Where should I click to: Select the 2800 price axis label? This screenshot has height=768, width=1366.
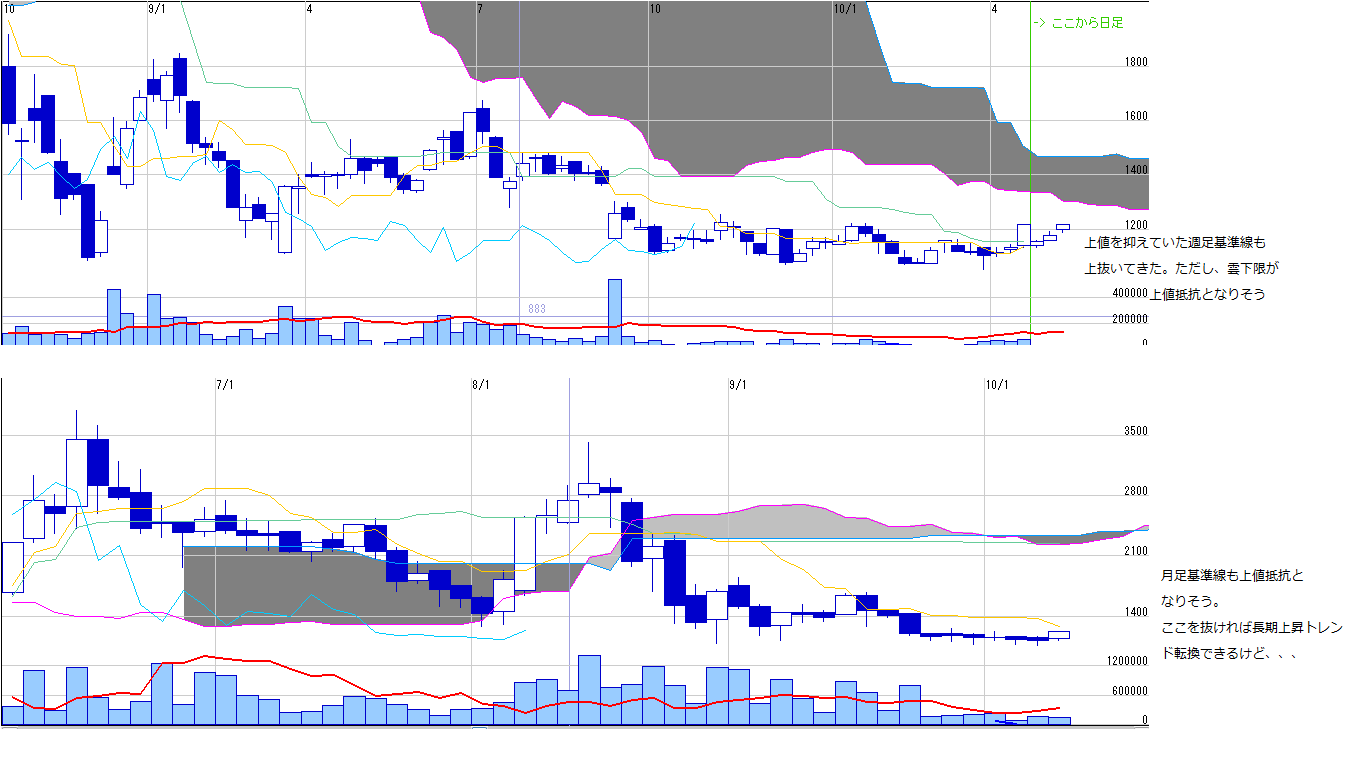pyautogui.click(x=1136, y=492)
